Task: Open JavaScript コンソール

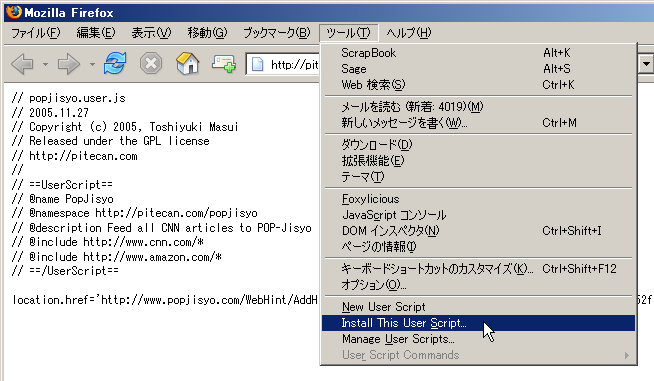Action: click(x=478, y=215)
